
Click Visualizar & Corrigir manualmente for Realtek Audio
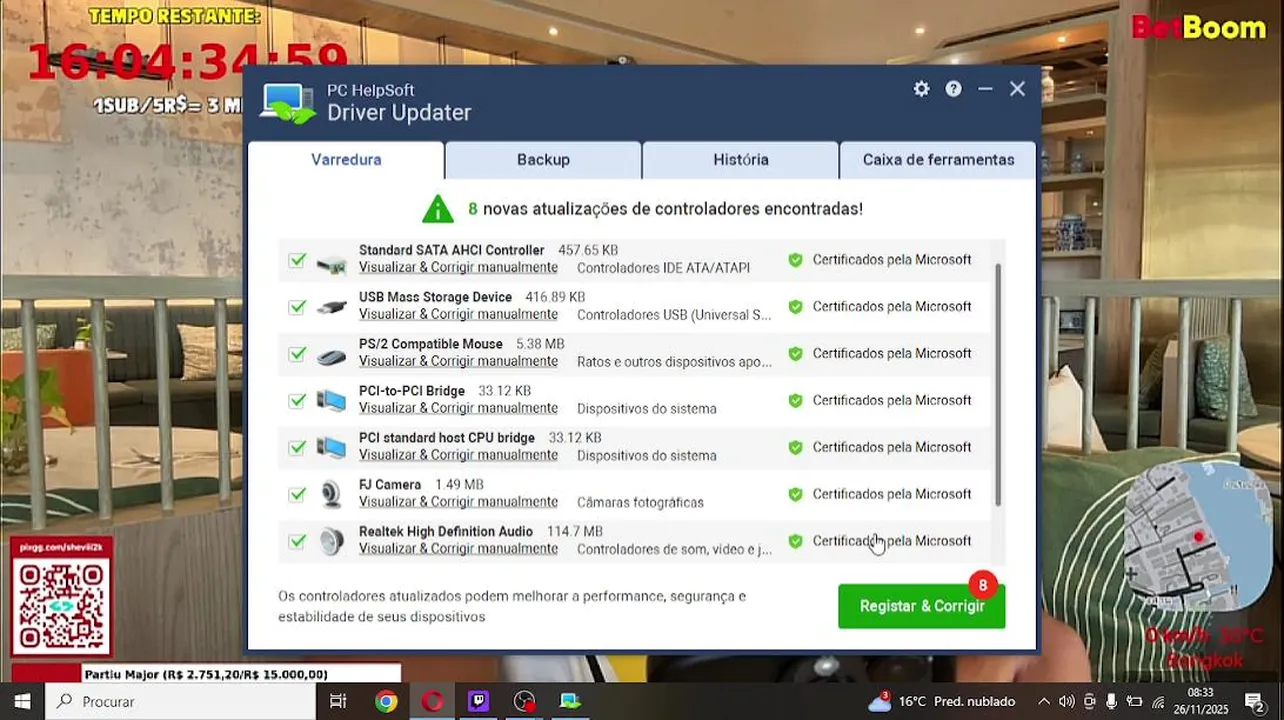click(458, 549)
